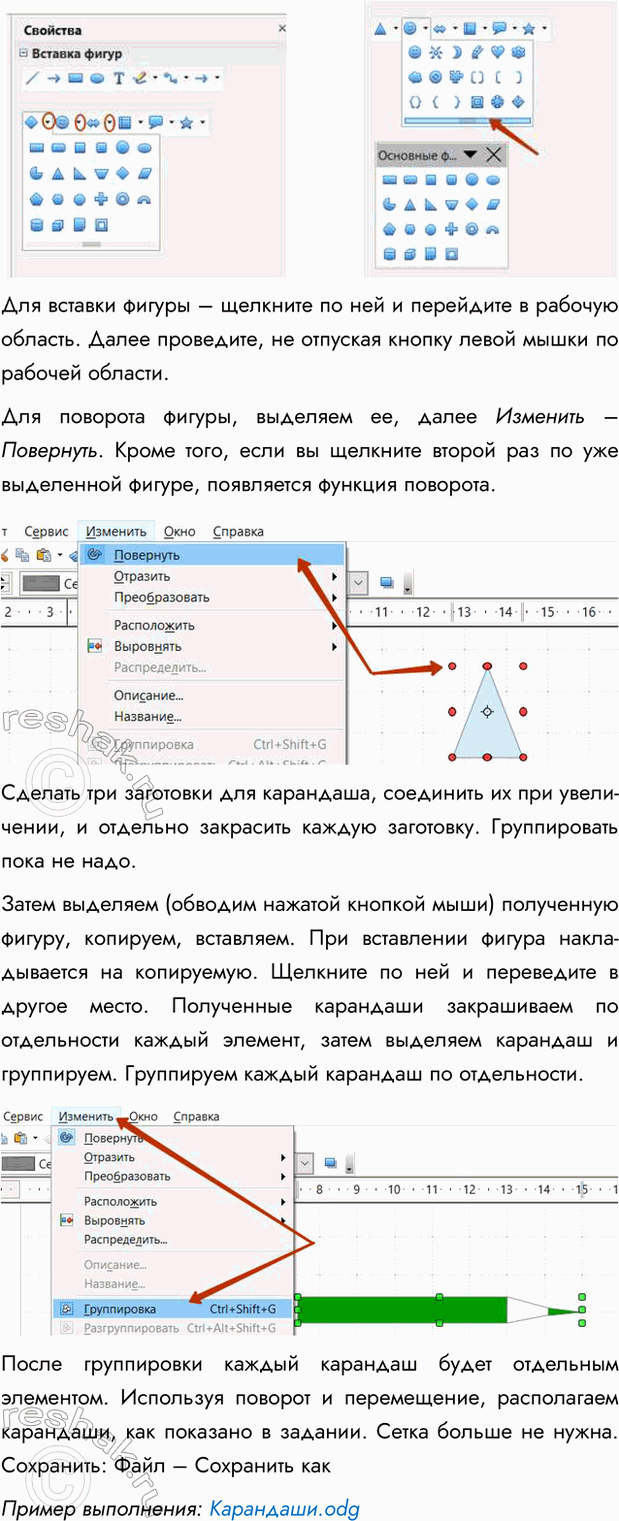Screen dimensions: 619x1521
Task: Select the green pencil body on the canvas
Action: pos(402,1309)
